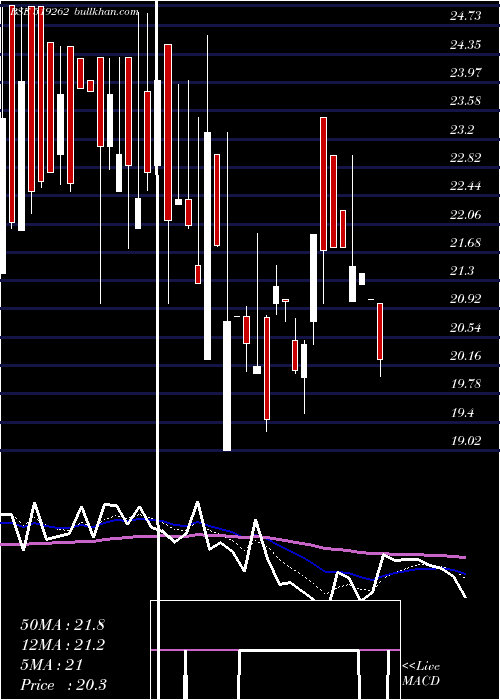Click the <<Live MACD label
The image size is (500, 700).
[421, 674]
